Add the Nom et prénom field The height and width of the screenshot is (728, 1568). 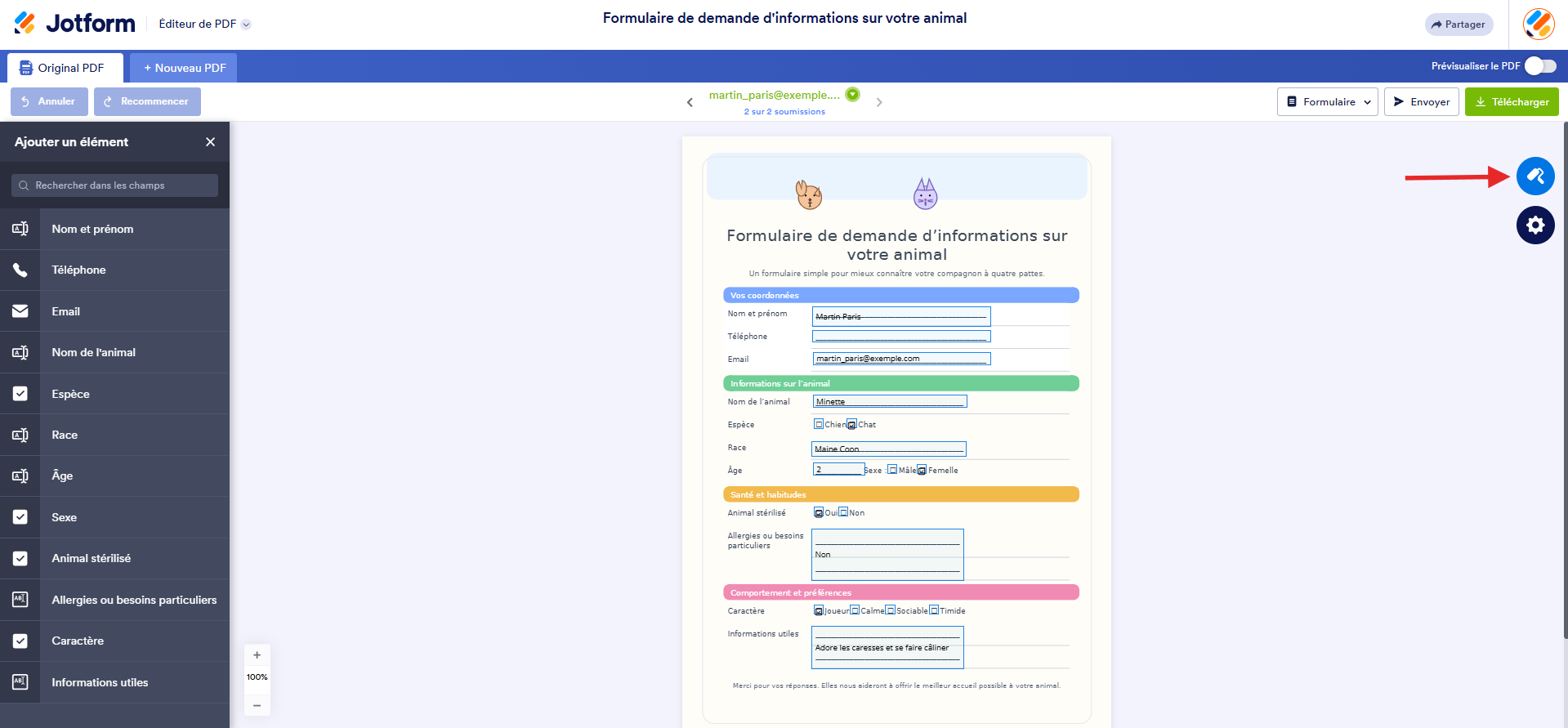click(114, 229)
